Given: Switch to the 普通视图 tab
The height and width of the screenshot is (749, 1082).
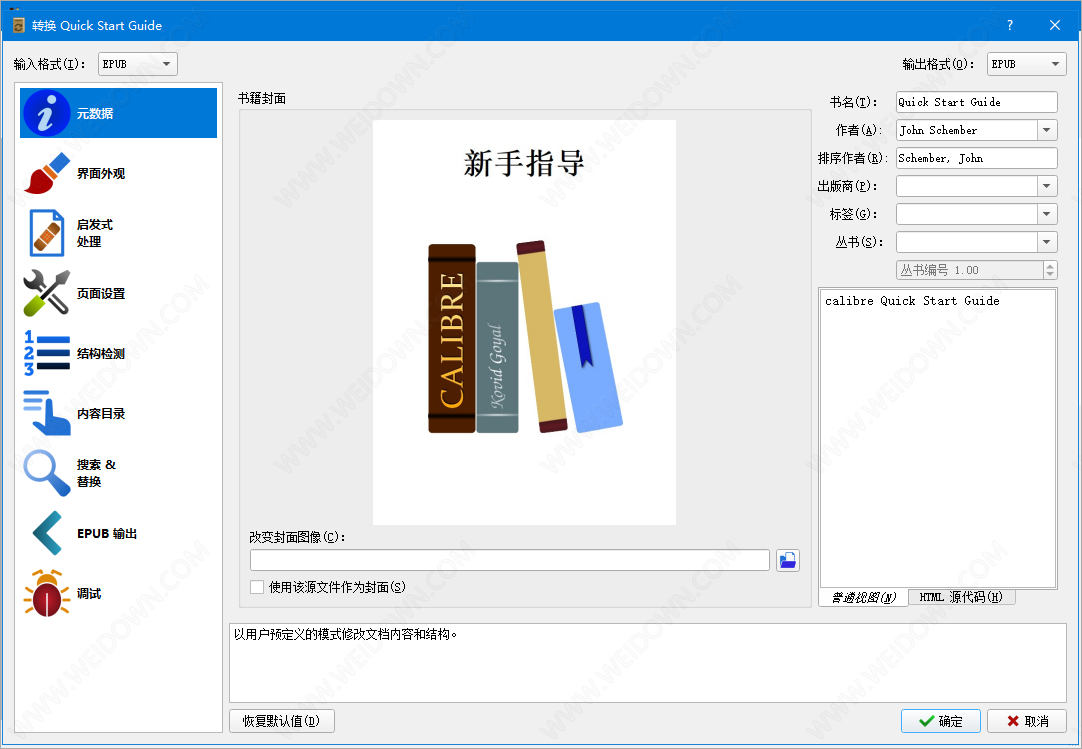Looking at the screenshot, I should coord(863,597).
